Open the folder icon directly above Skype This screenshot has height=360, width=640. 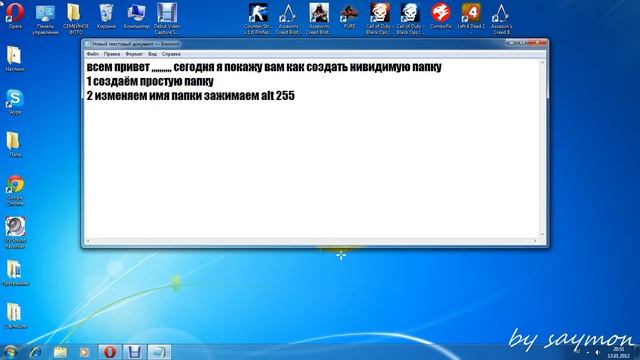(x=15, y=59)
